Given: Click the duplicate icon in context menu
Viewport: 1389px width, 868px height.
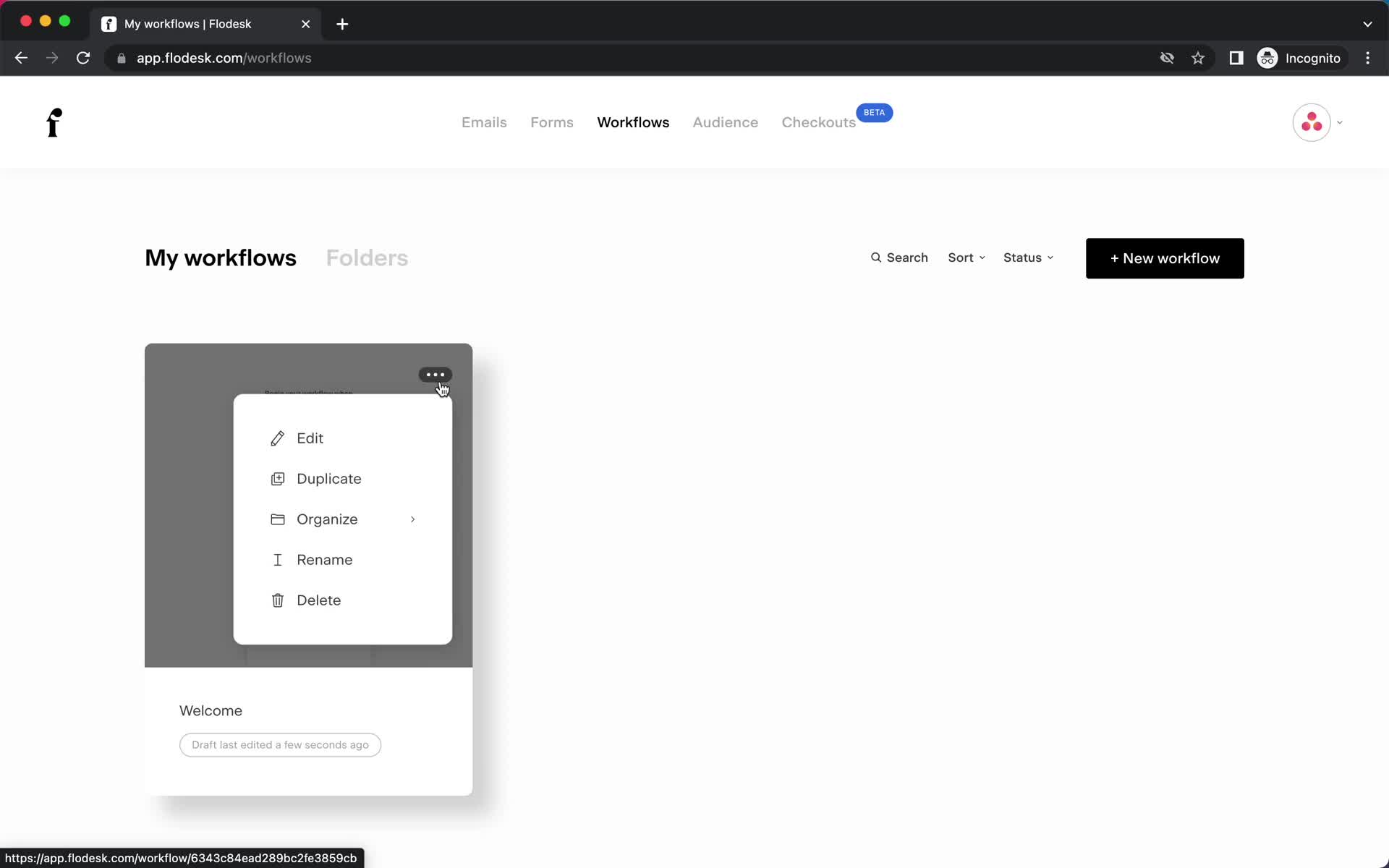Looking at the screenshot, I should [x=278, y=478].
